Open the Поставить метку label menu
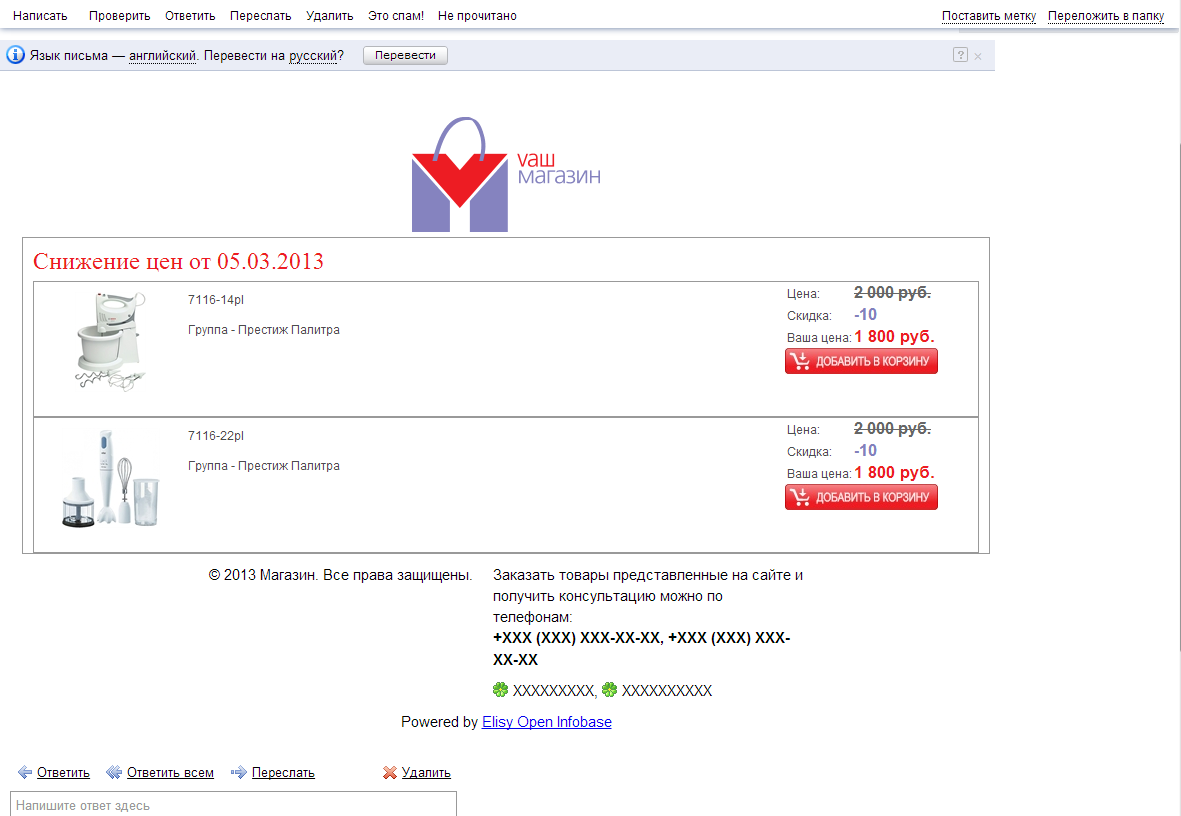 [x=988, y=16]
